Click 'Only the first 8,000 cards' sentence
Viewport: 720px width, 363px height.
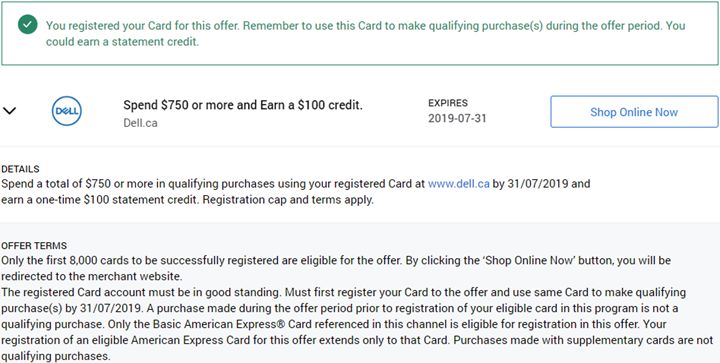202,261
